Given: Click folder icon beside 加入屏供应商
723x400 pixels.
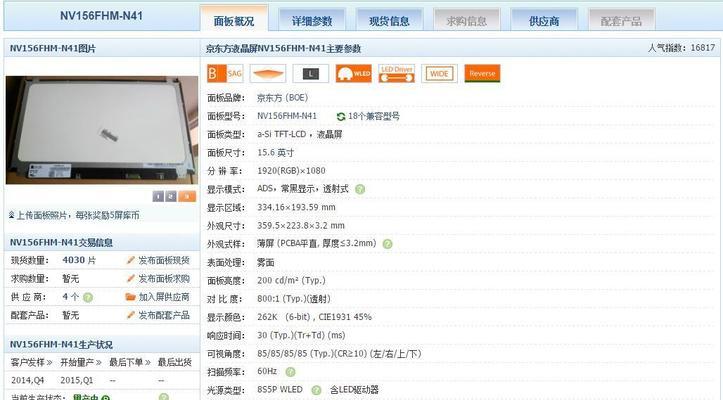Looking at the screenshot, I should click(x=130, y=297).
